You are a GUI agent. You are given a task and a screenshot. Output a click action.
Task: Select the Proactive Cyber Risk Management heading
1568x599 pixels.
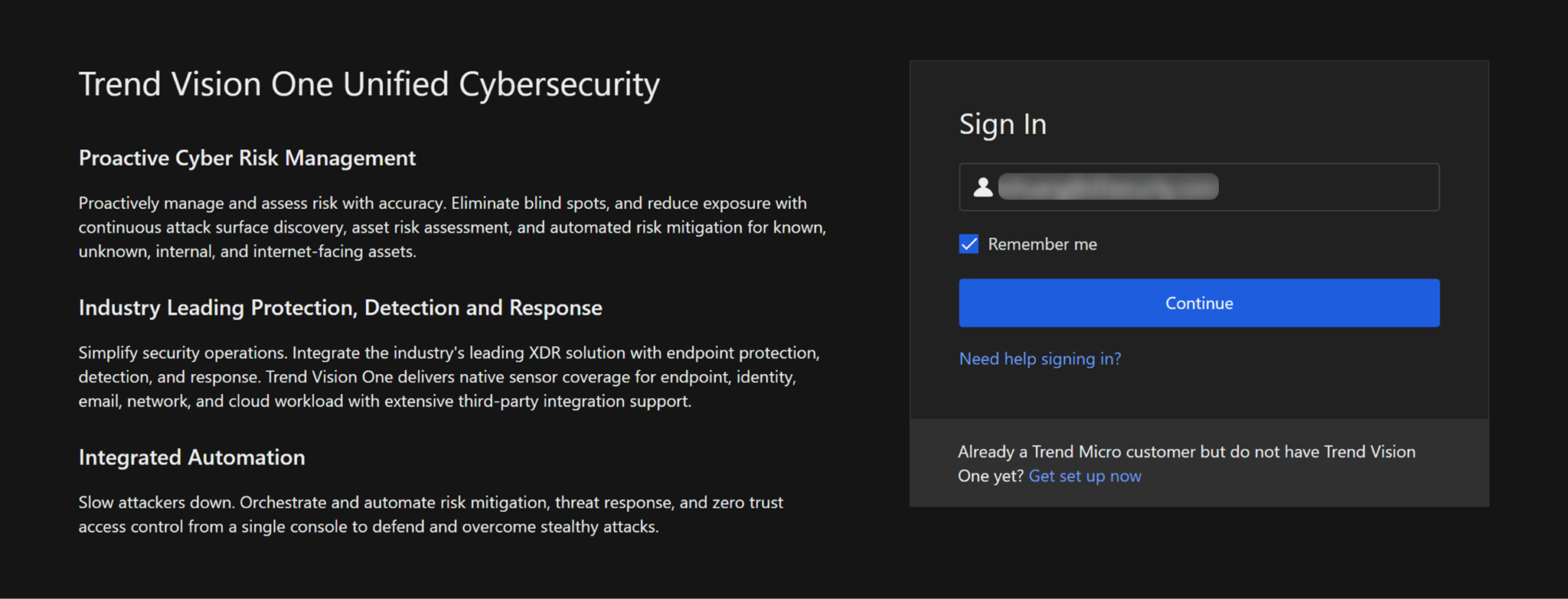coord(247,158)
